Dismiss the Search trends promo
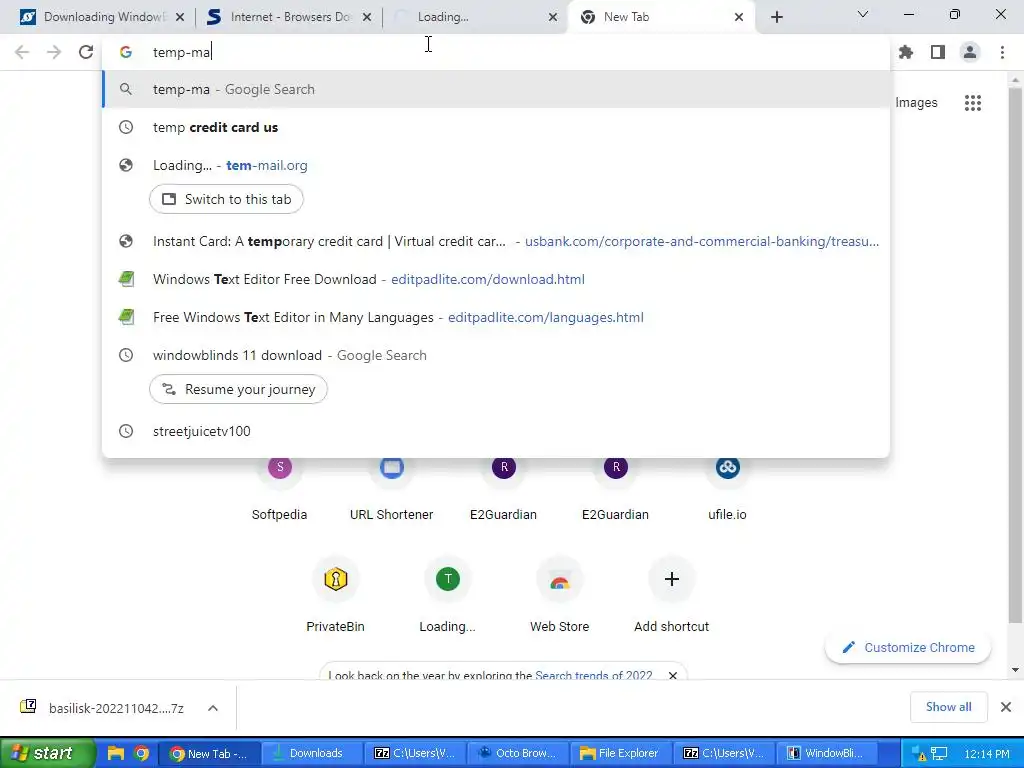The height and width of the screenshot is (768, 1024). 673,675
